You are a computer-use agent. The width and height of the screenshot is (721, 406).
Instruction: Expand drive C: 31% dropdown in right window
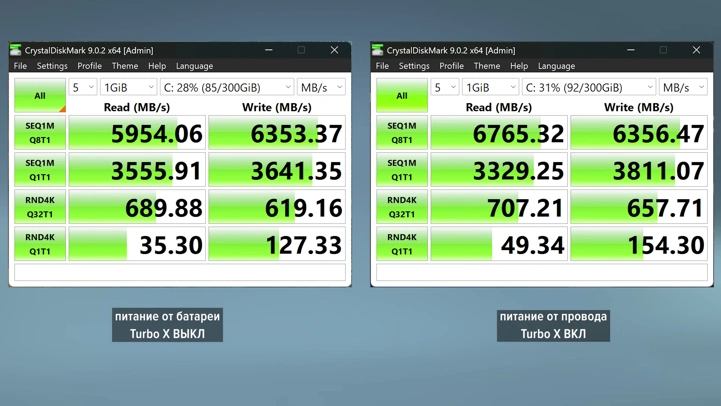[589, 87]
